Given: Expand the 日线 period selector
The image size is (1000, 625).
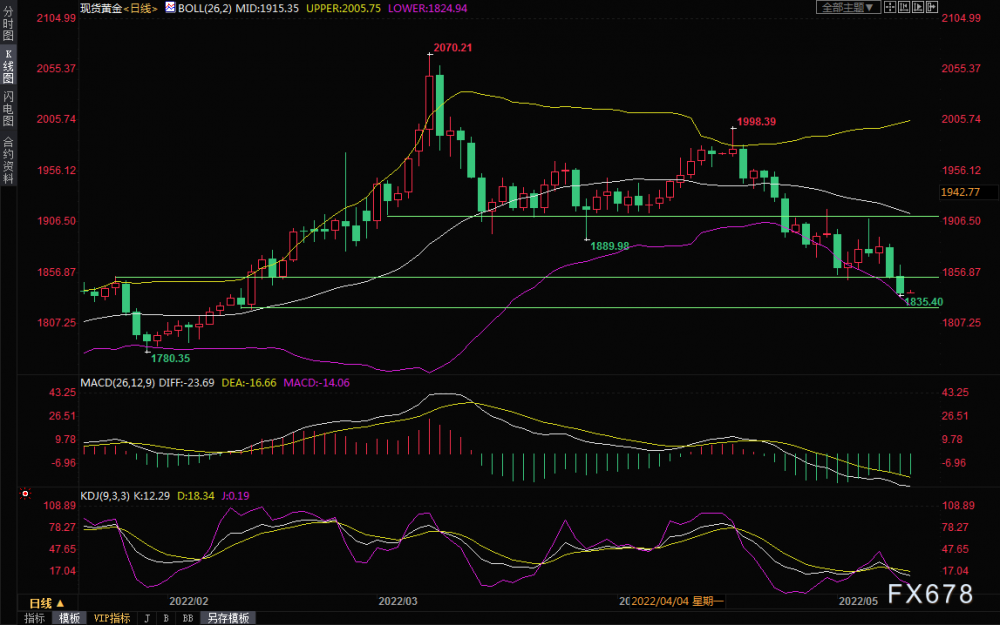Looking at the screenshot, I should (47, 603).
